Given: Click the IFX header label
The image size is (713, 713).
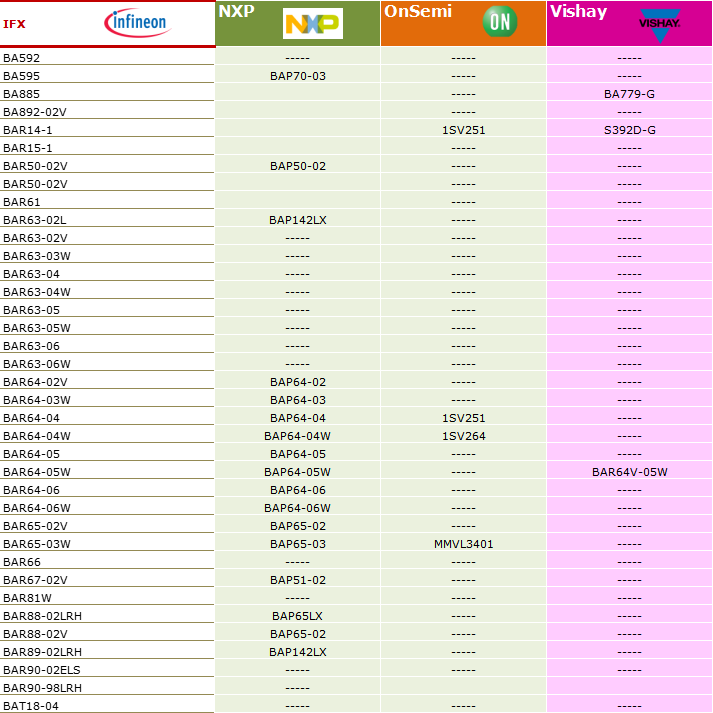Looking at the screenshot, I should (14, 24).
